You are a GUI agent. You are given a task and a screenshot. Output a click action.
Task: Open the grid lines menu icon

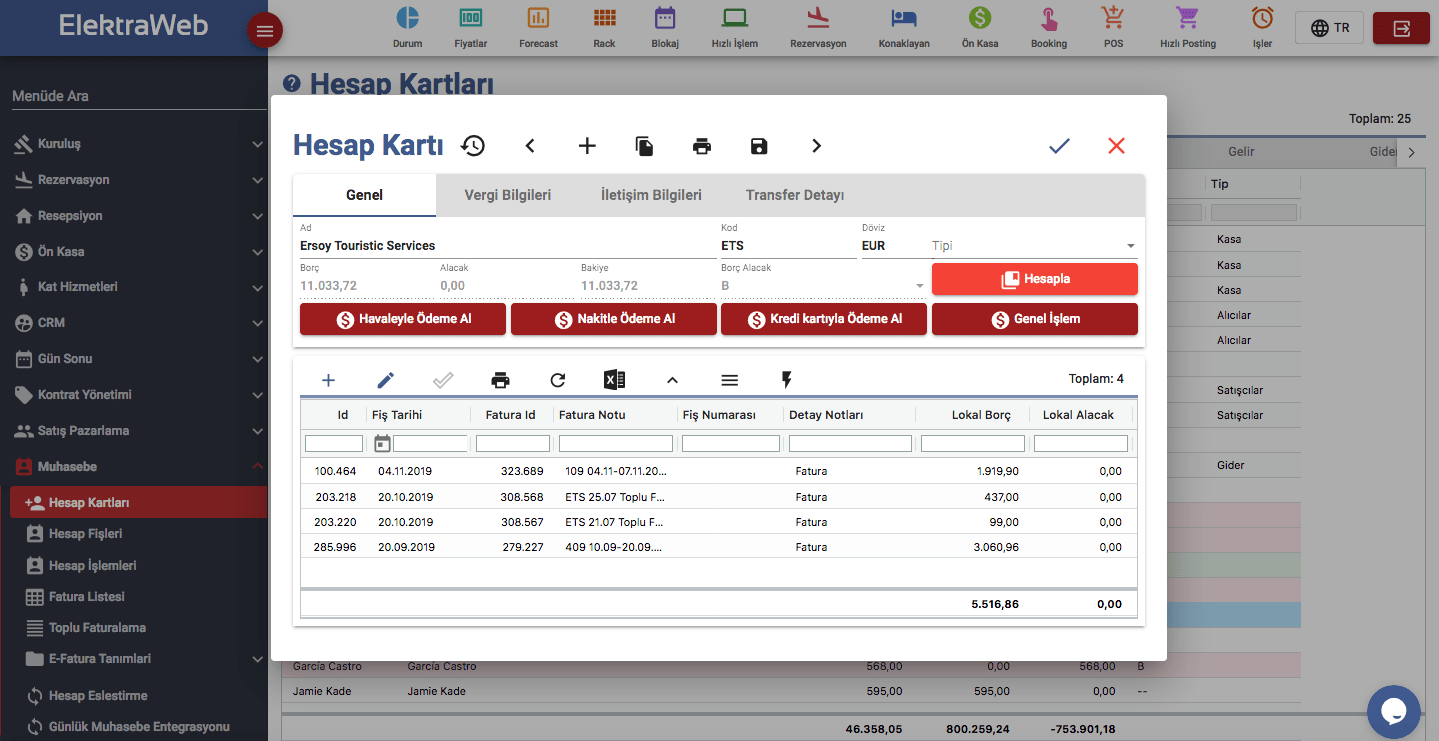point(730,380)
